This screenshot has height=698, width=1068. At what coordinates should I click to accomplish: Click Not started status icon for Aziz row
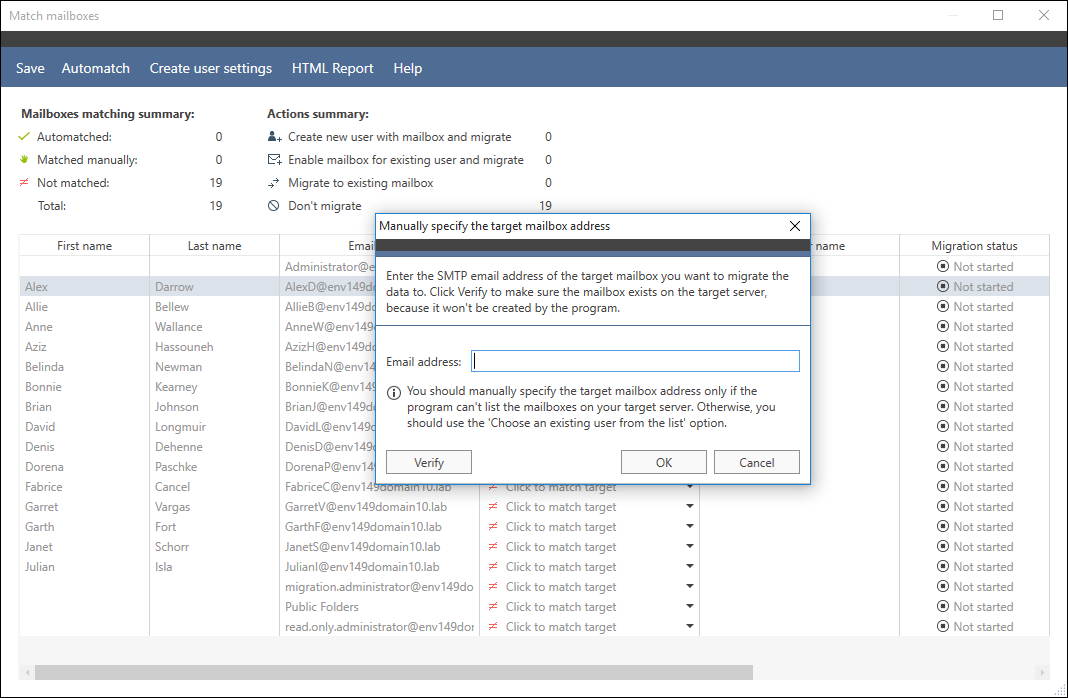tap(943, 346)
